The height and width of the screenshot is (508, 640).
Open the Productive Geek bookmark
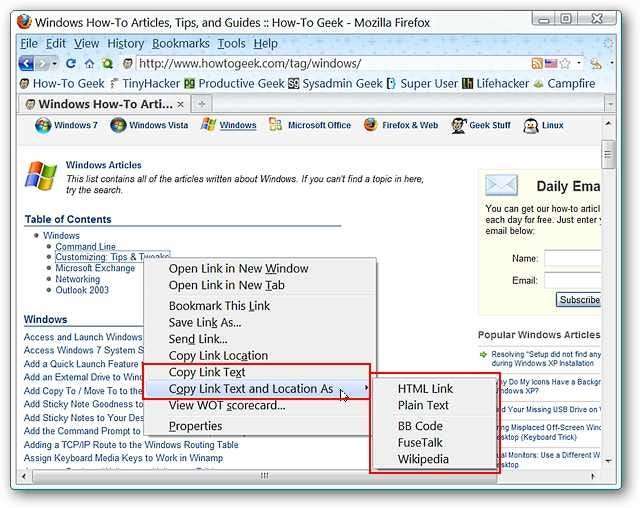pos(234,84)
